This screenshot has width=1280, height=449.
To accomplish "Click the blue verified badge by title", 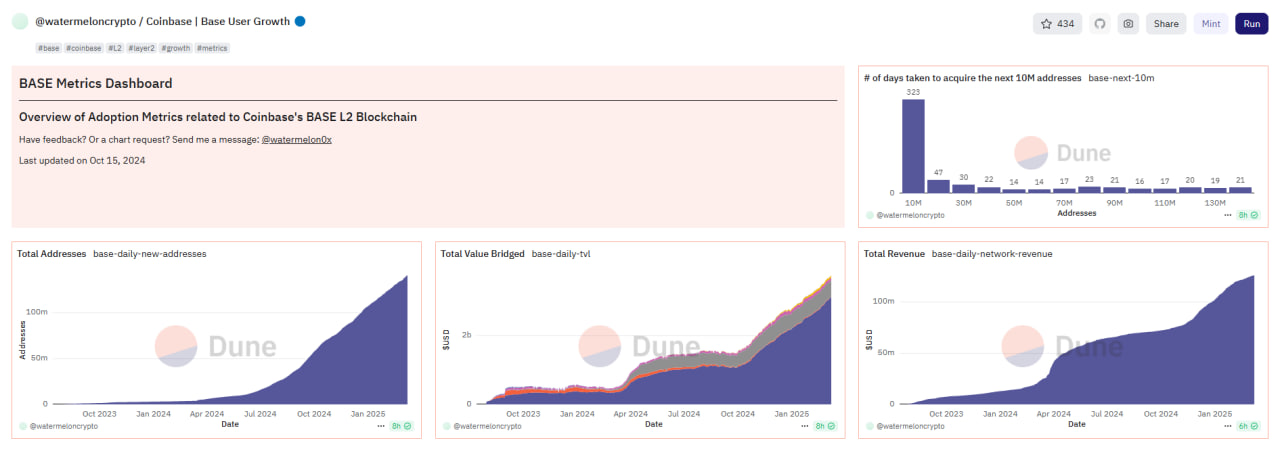I will (x=300, y=21).
